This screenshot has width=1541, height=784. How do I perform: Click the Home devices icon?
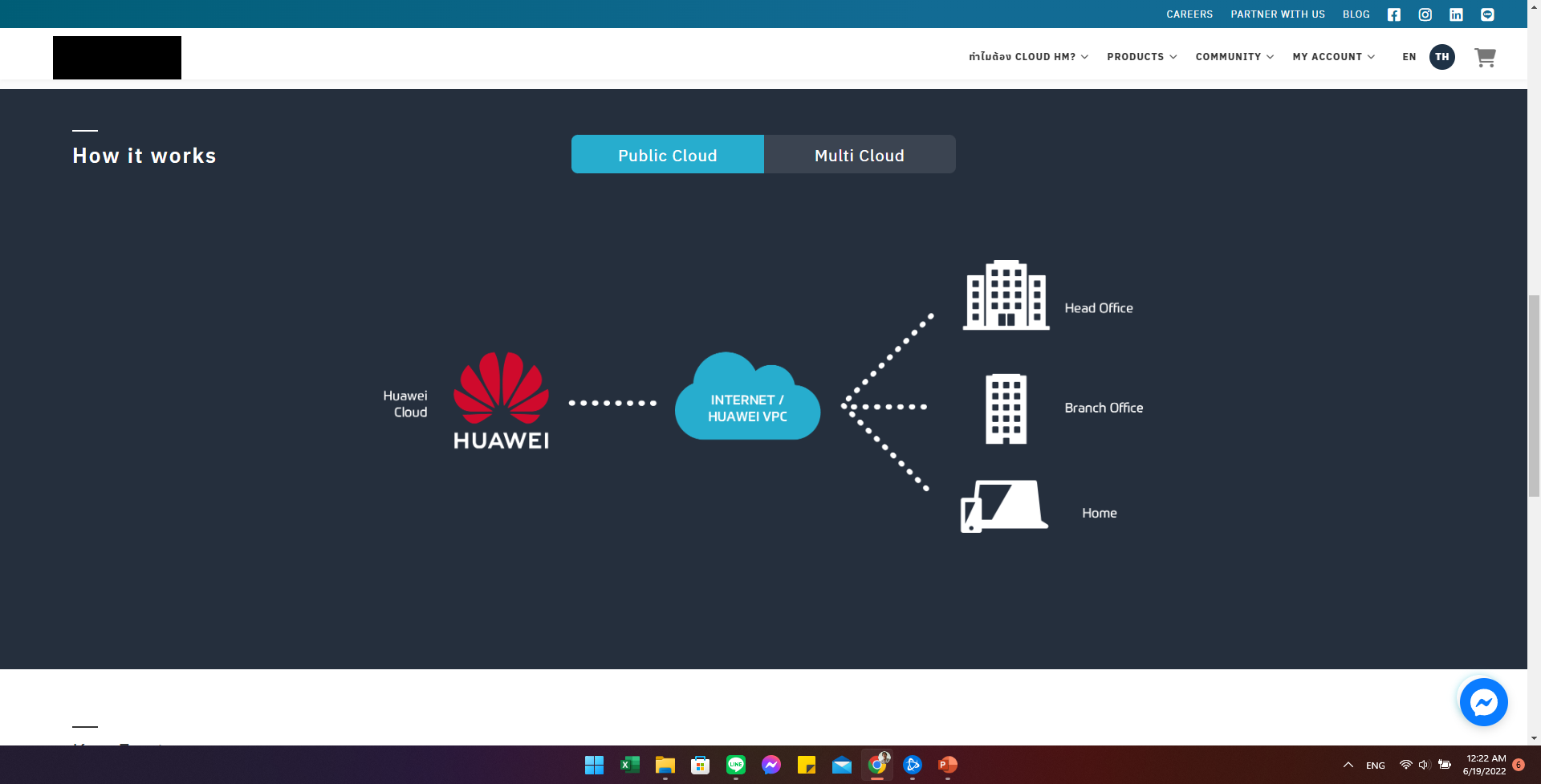[x=1004, y=506]
